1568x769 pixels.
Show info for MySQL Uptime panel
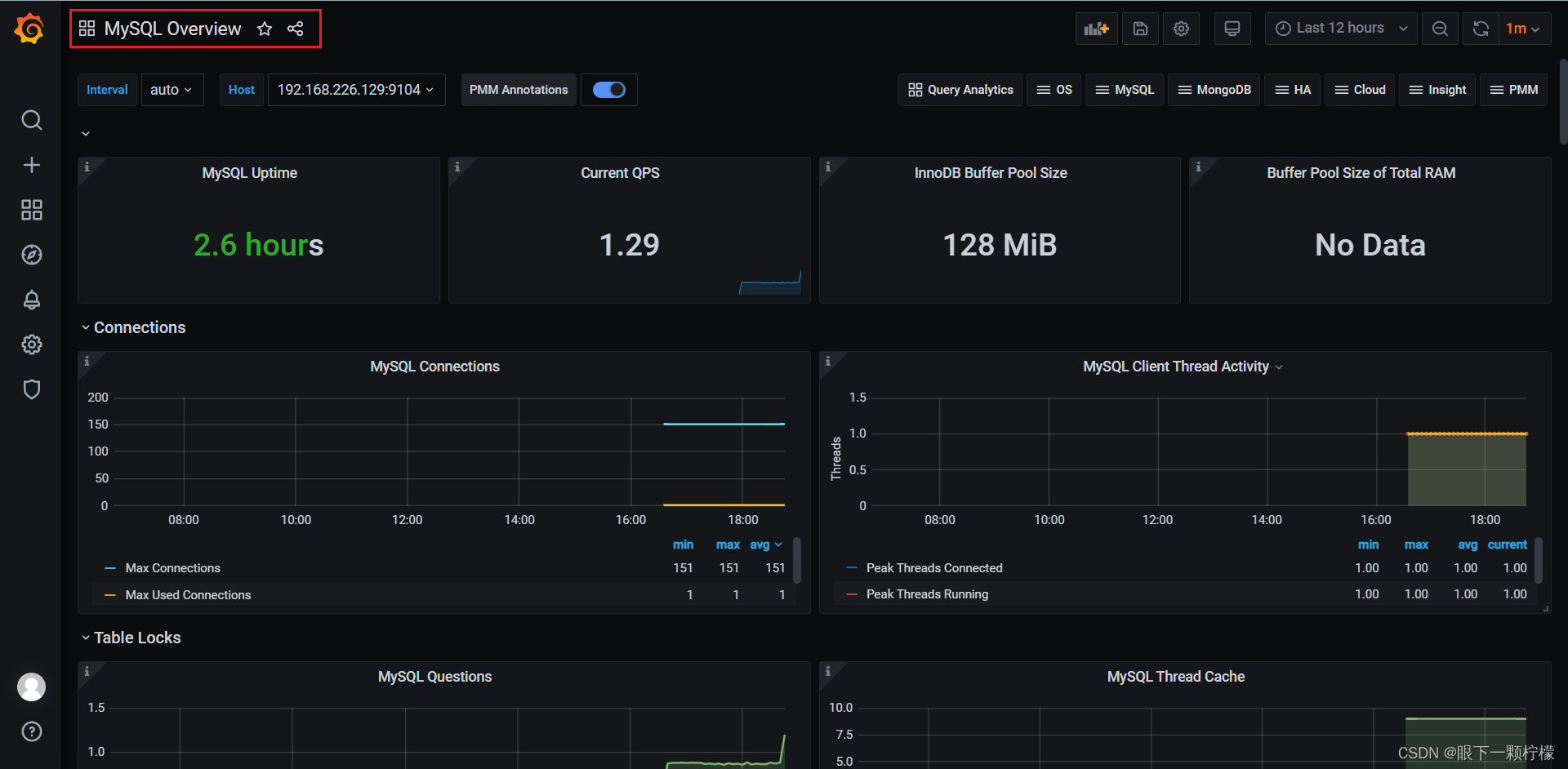(87, 167)
